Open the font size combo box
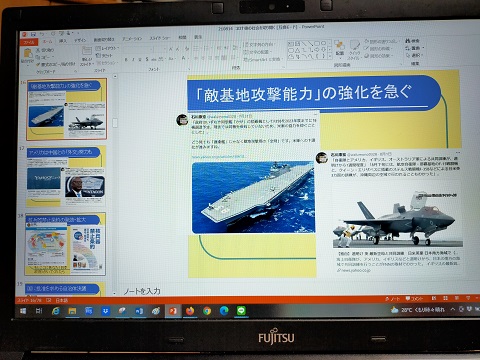 click(160, 49)
